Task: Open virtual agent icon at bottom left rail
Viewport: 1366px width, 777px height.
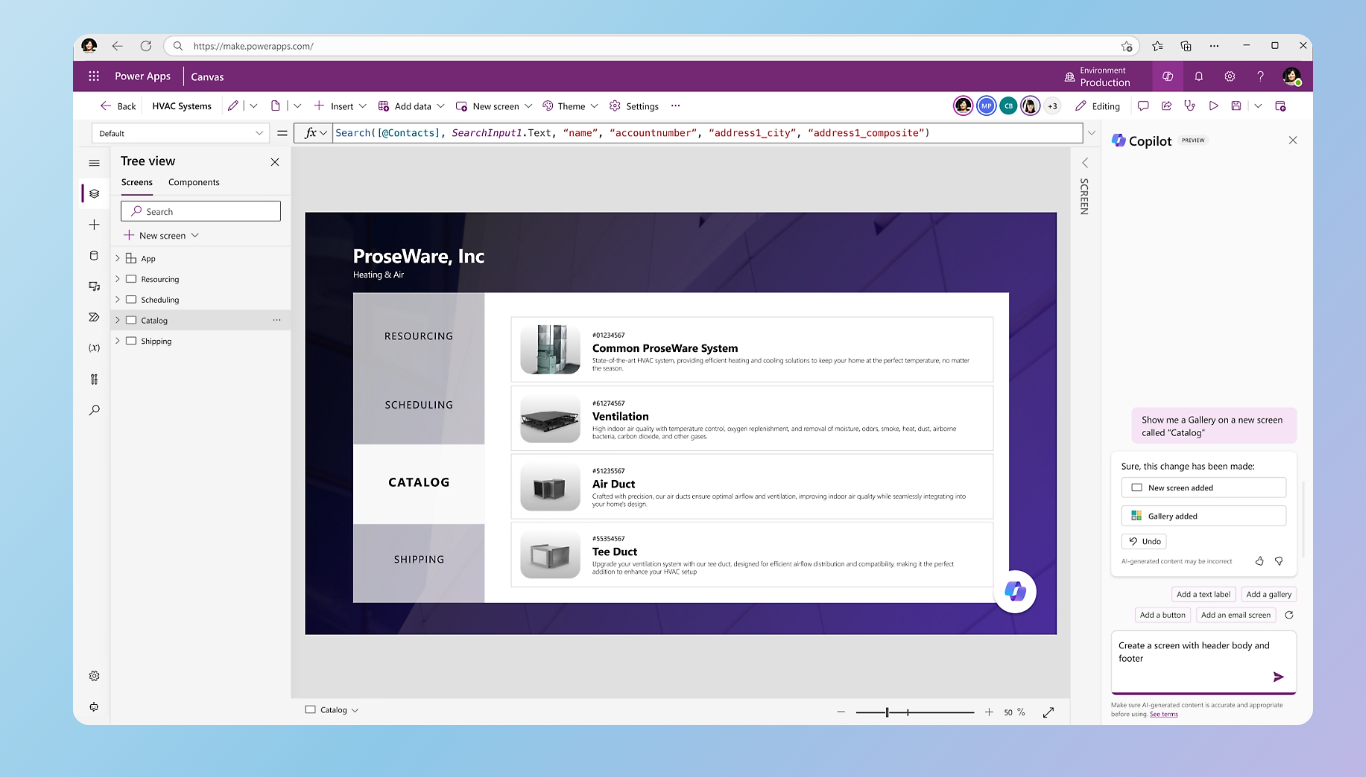Action: (x=94, y=707)
